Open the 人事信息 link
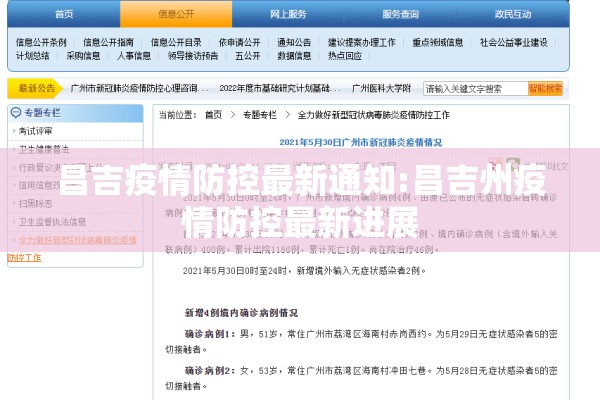The image size is (600, 400). 134,56
